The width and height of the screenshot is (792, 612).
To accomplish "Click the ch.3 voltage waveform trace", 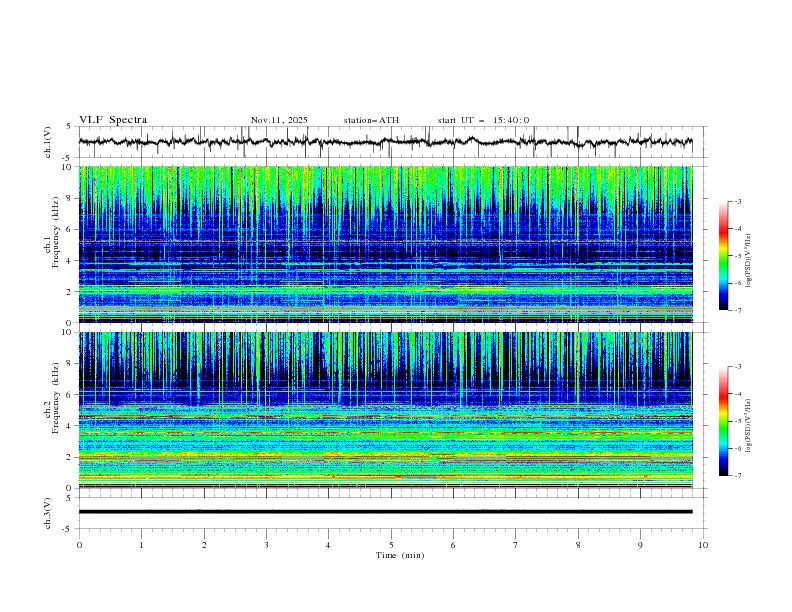I will pos(386,512).
